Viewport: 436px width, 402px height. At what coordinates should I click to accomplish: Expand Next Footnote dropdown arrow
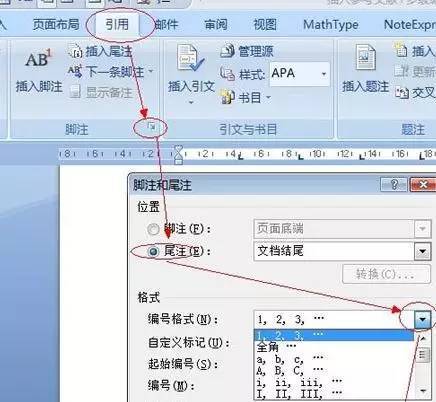coord(151,71)
